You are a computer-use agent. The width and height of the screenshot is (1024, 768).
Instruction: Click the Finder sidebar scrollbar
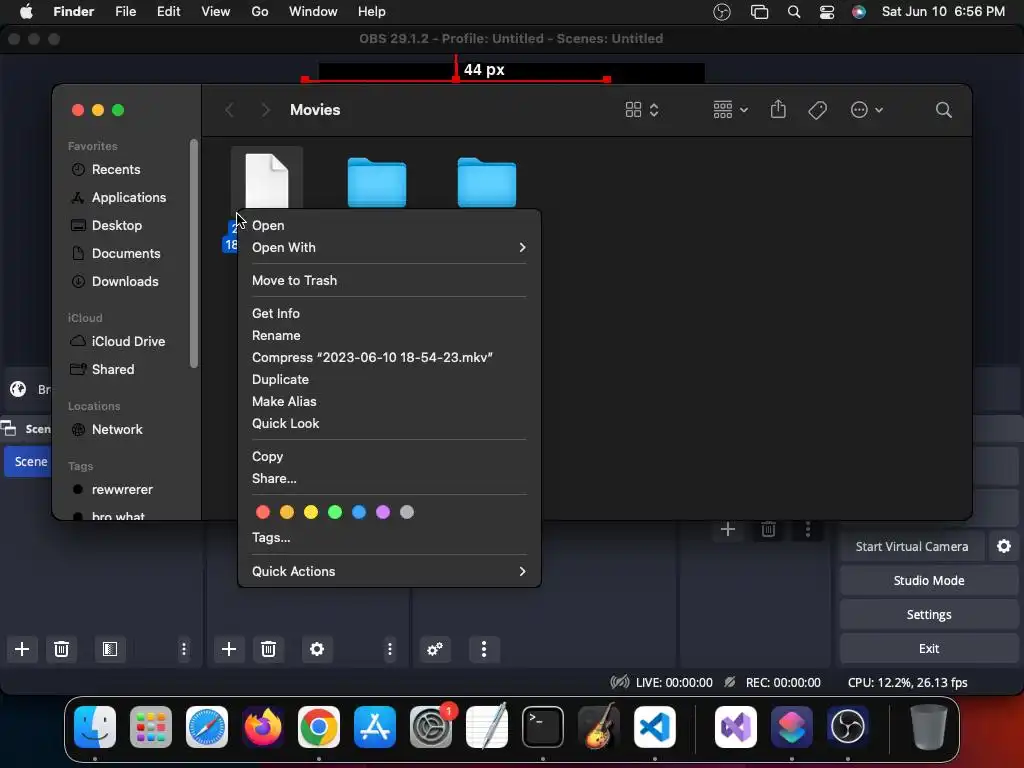coord(193,253)
